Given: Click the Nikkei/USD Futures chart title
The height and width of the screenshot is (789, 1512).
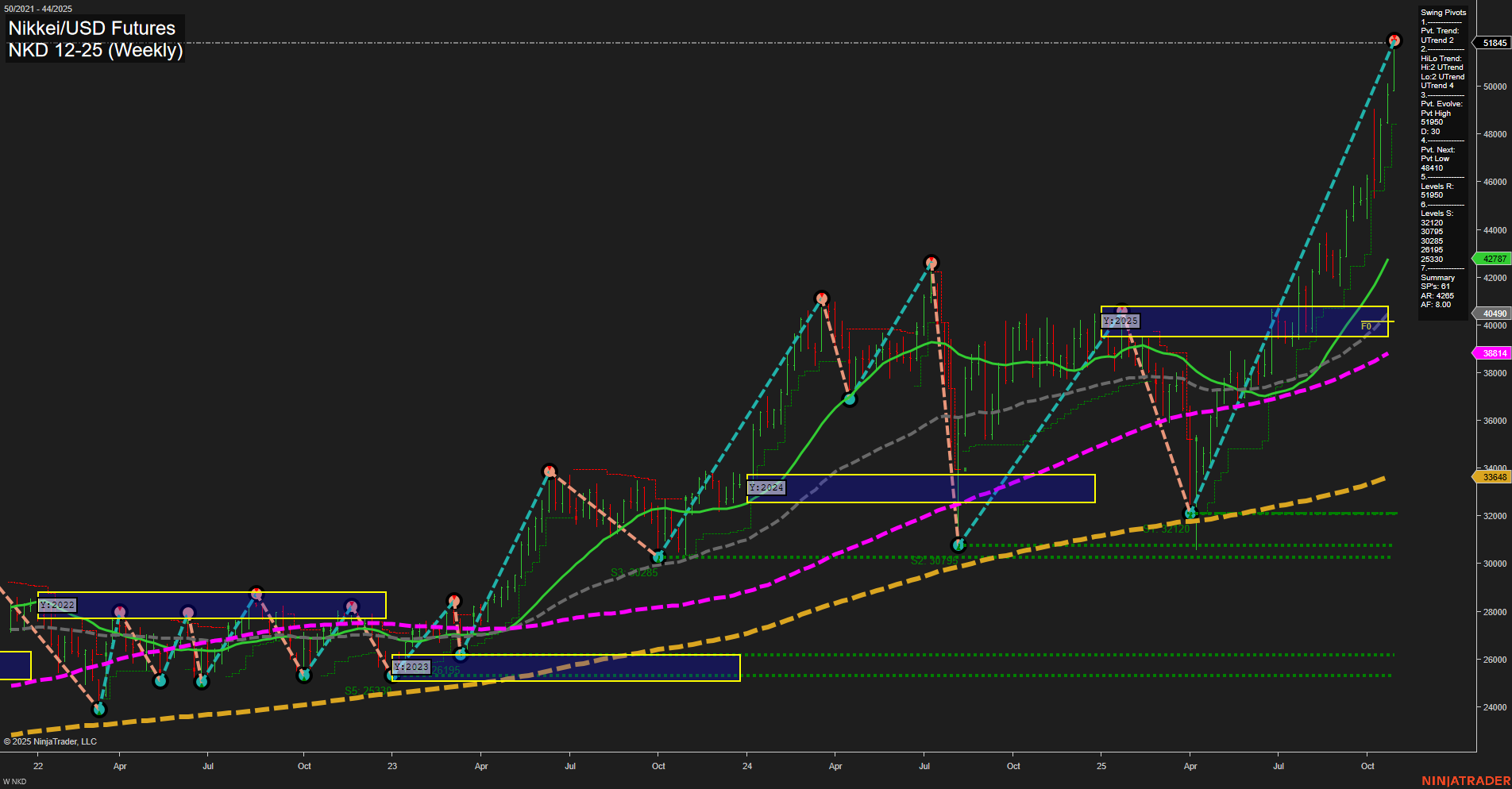Looking at the screenshot, I should tap(90, 27).
